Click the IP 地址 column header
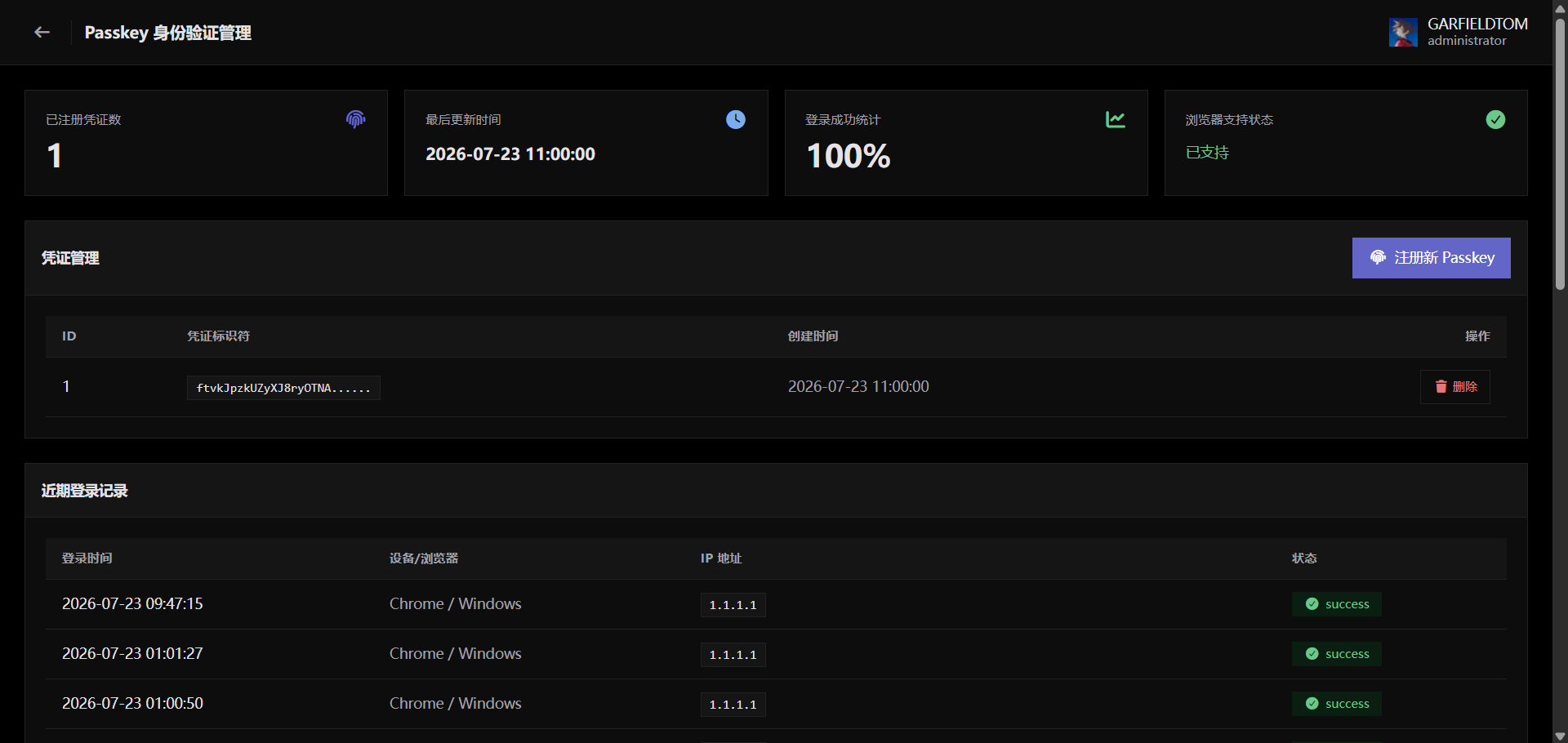Viewport: 1568px width, 743px height. click(721, 558)
